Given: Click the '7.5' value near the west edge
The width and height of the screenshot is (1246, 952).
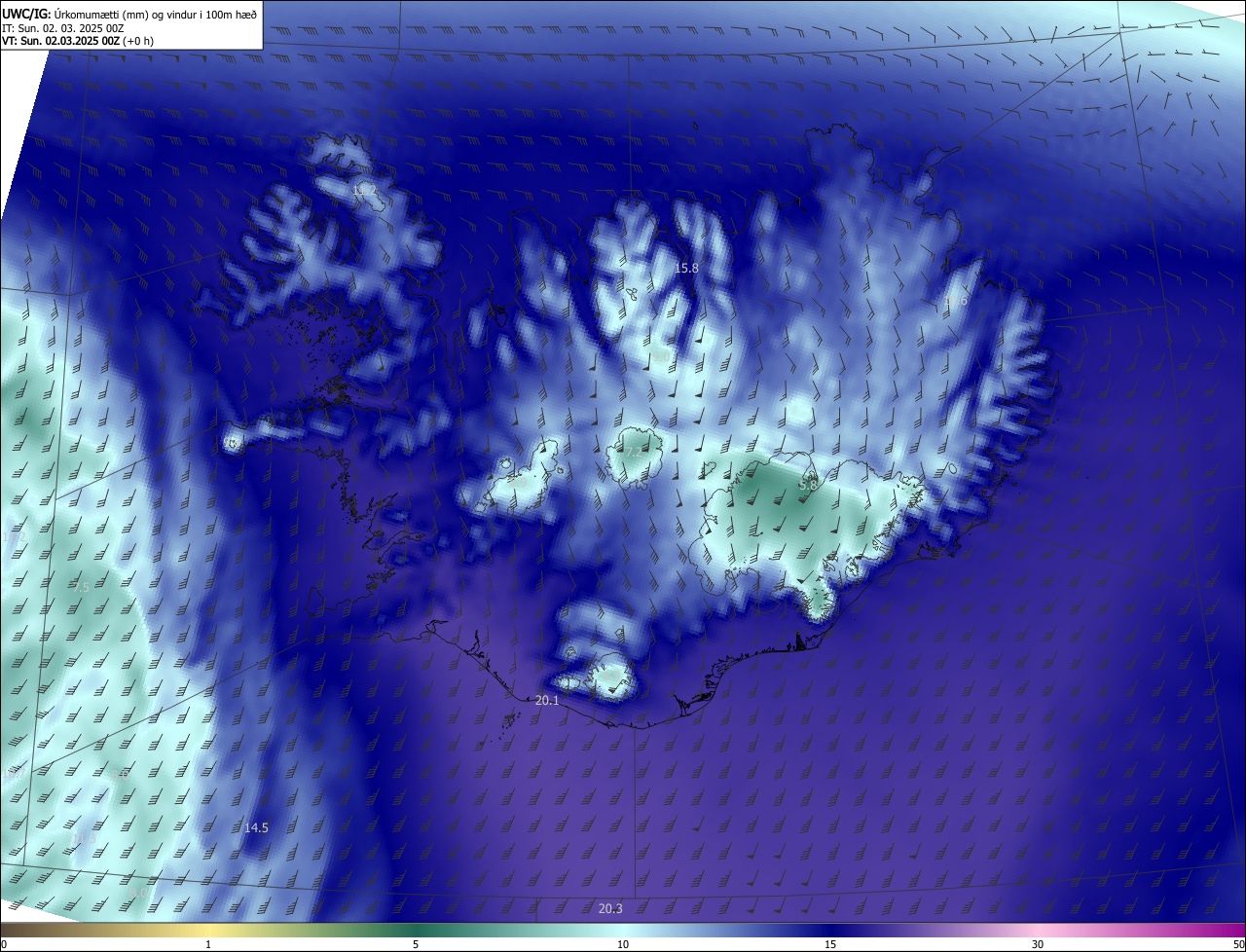Looking at the screenshot, I should coord(81,587).
